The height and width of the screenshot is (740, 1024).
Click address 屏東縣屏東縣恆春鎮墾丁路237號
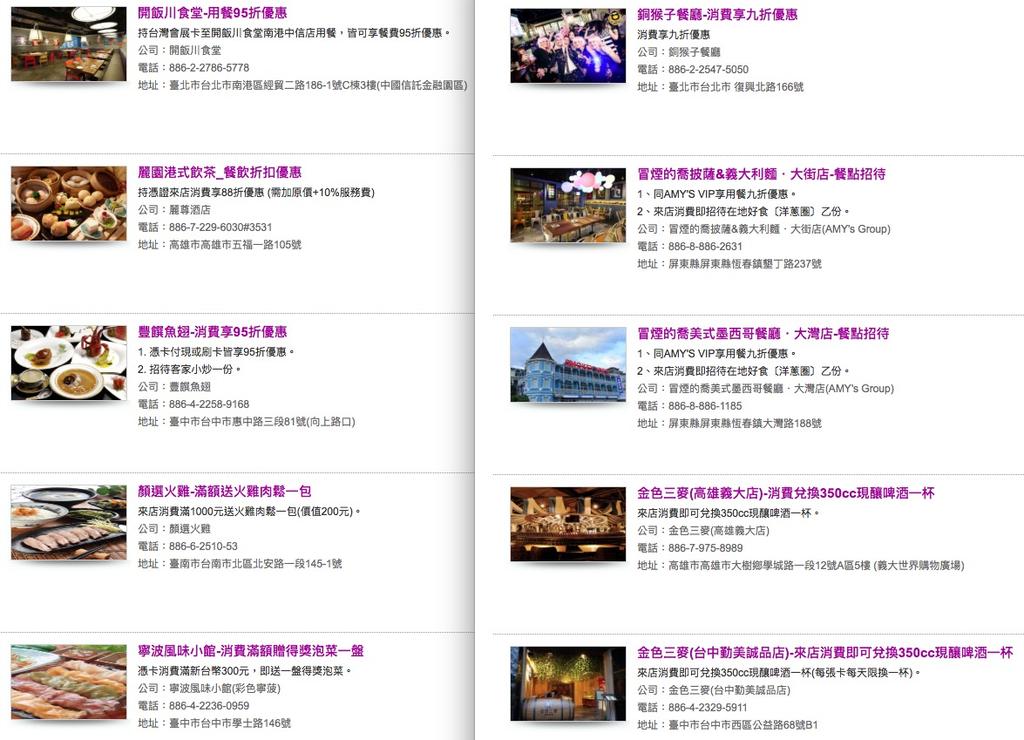[x=745, y=264]
